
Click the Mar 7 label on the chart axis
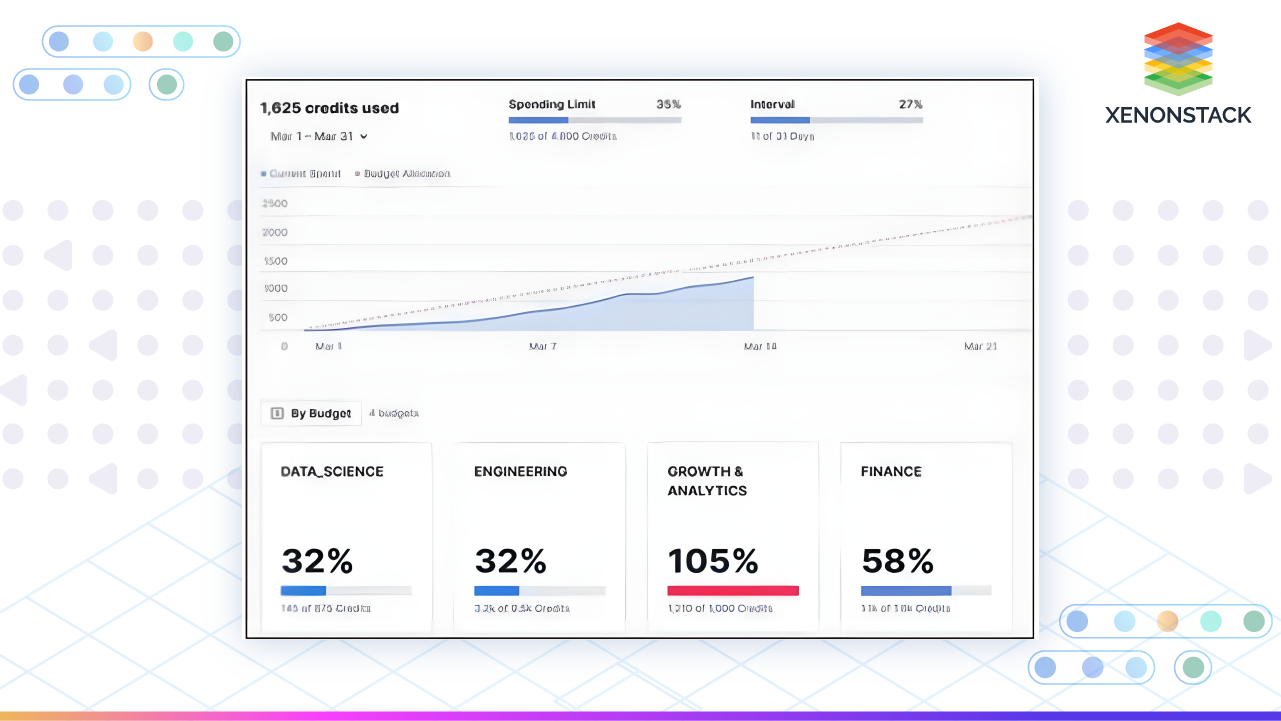point(542,346)
